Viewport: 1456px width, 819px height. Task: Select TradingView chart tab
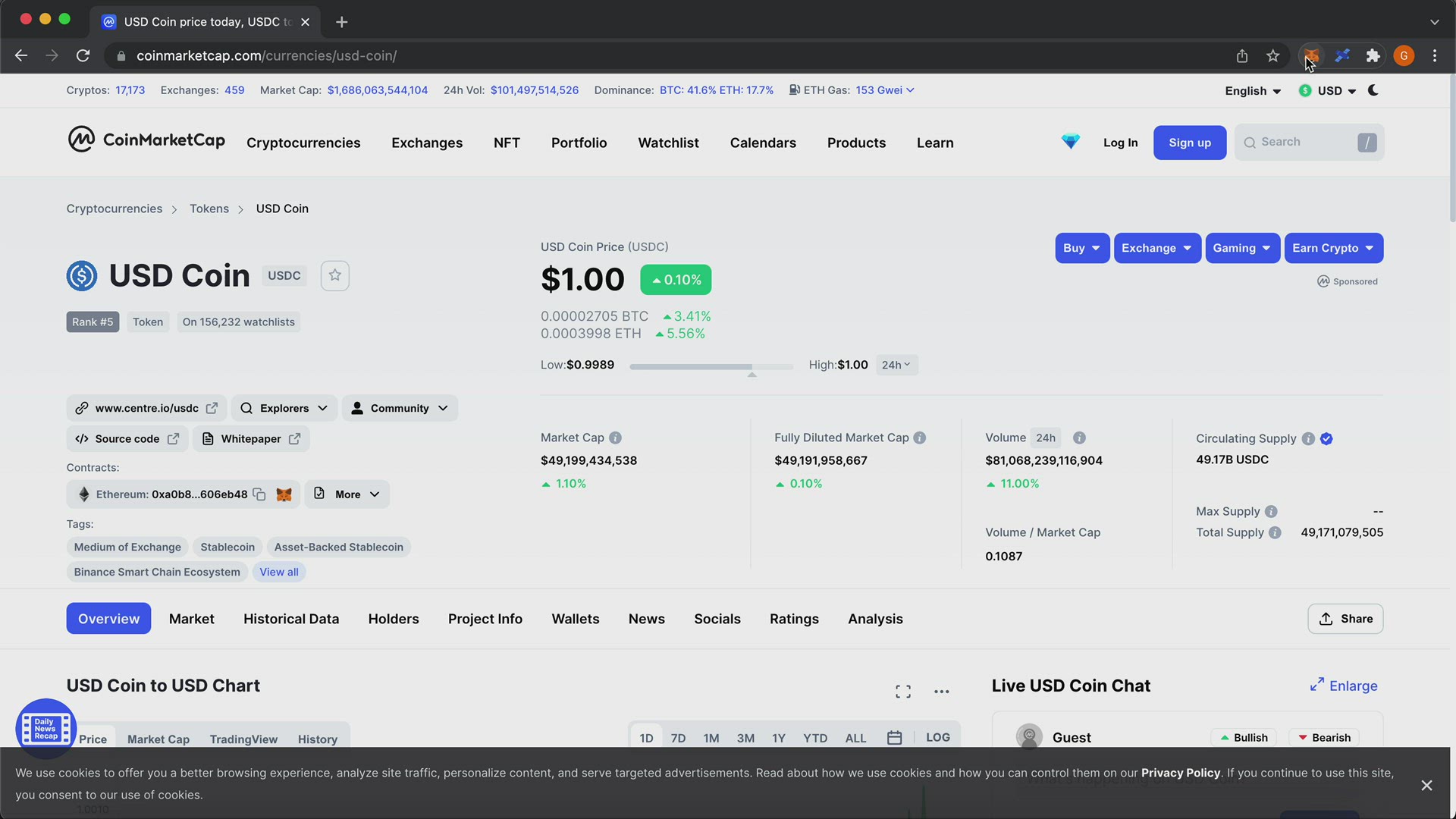pyautogui.click(x=243, y=739)
